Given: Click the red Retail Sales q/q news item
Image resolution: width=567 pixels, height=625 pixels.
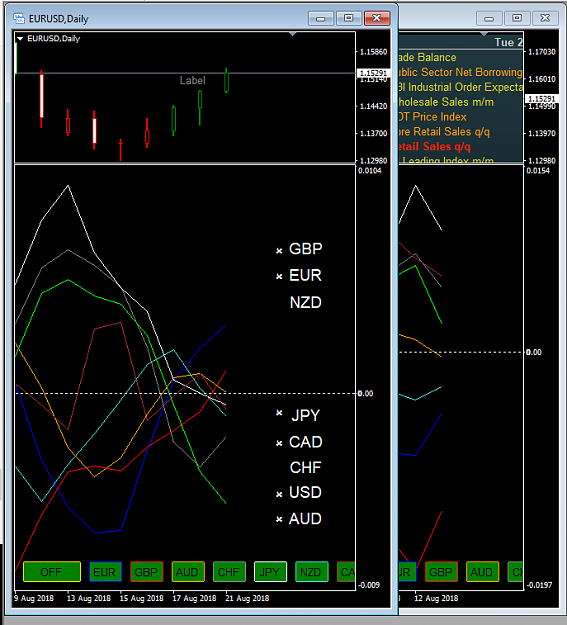Looking at the screenshot, I should coord(435,147).
